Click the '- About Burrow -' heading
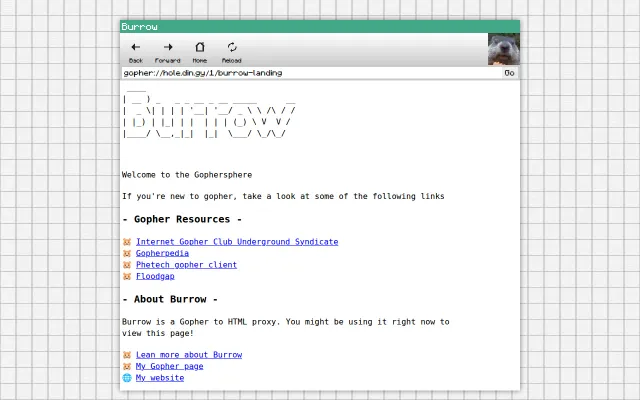 (x=170, y=299)
